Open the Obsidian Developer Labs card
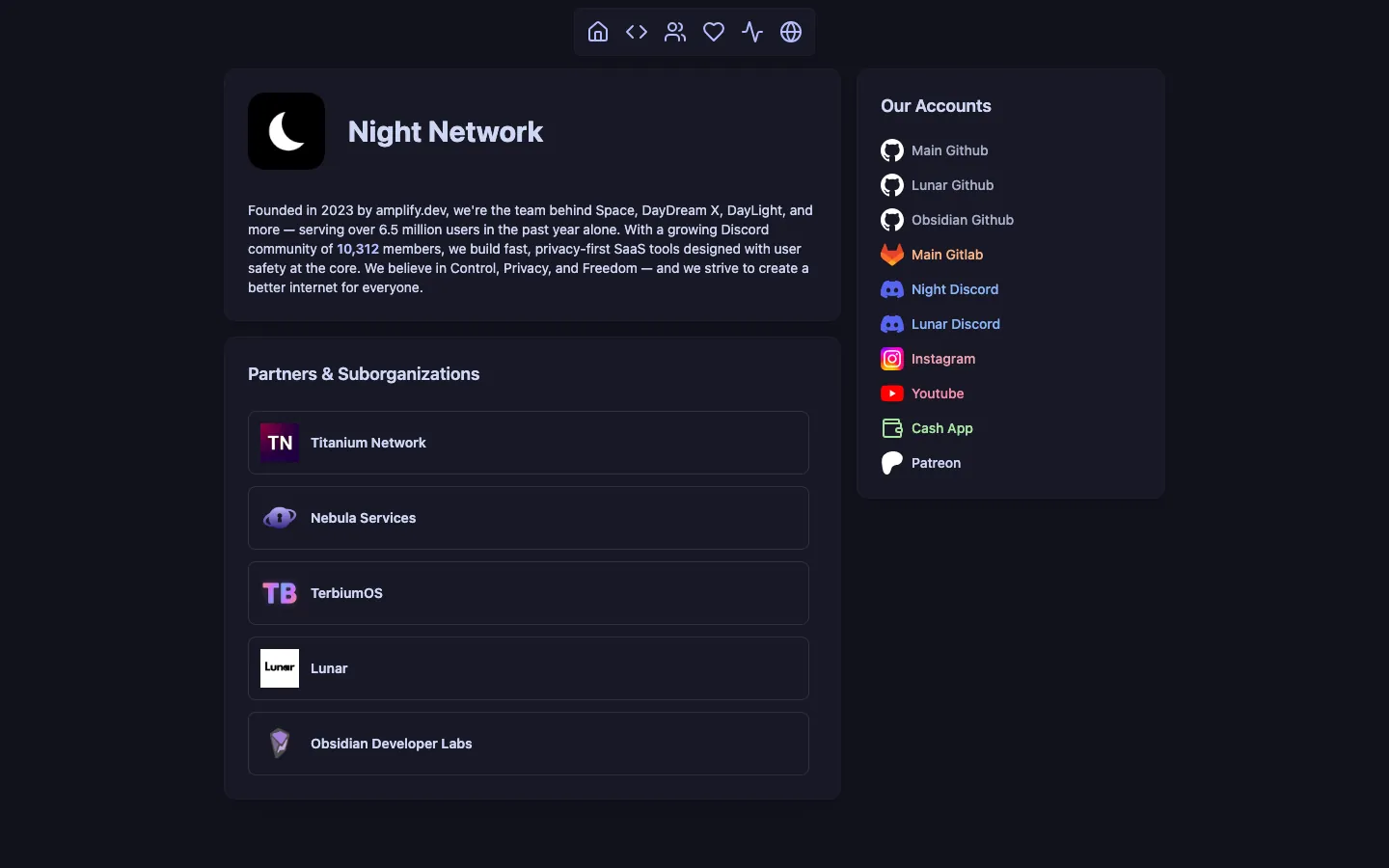 click(529, 744)
